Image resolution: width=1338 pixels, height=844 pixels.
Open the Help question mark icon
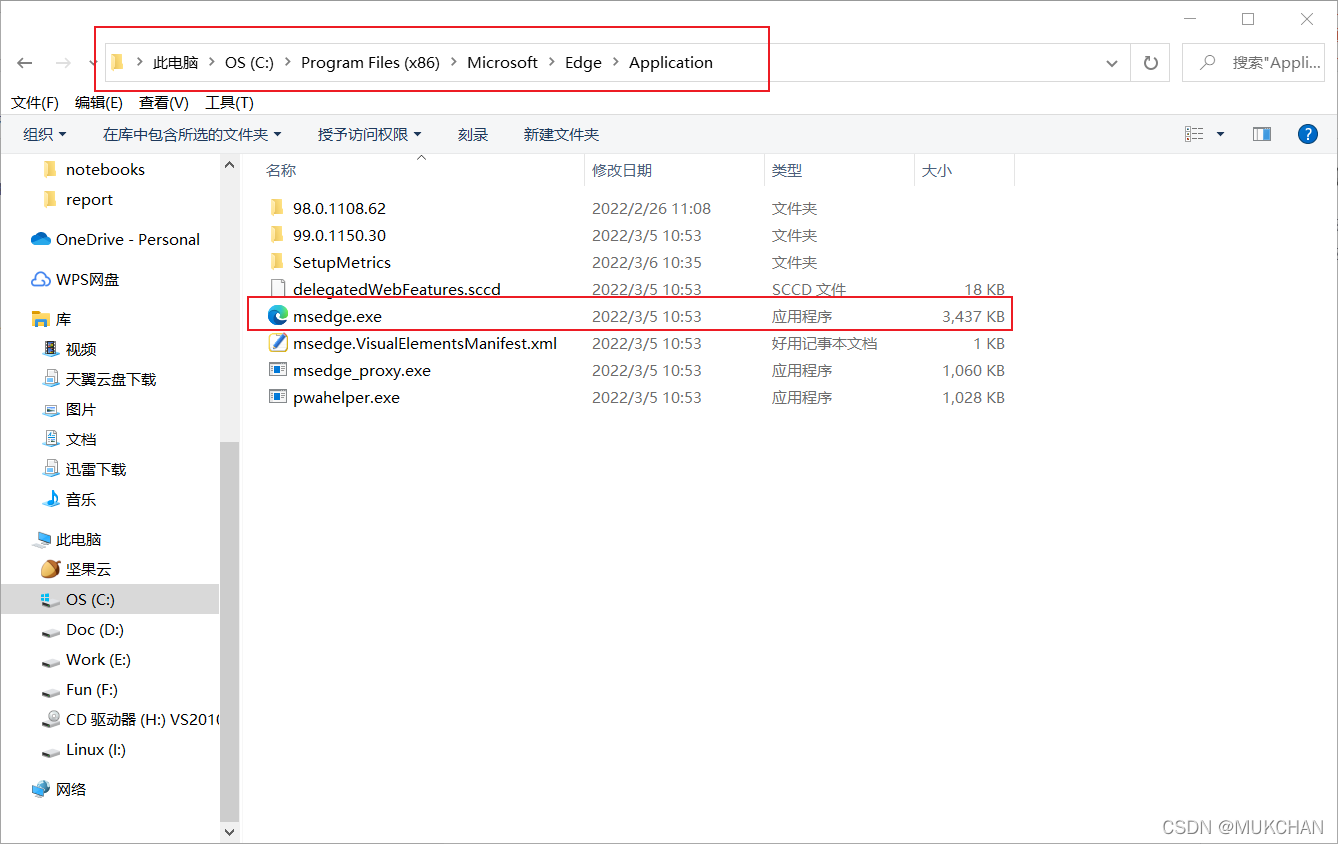pos(1307,134)
